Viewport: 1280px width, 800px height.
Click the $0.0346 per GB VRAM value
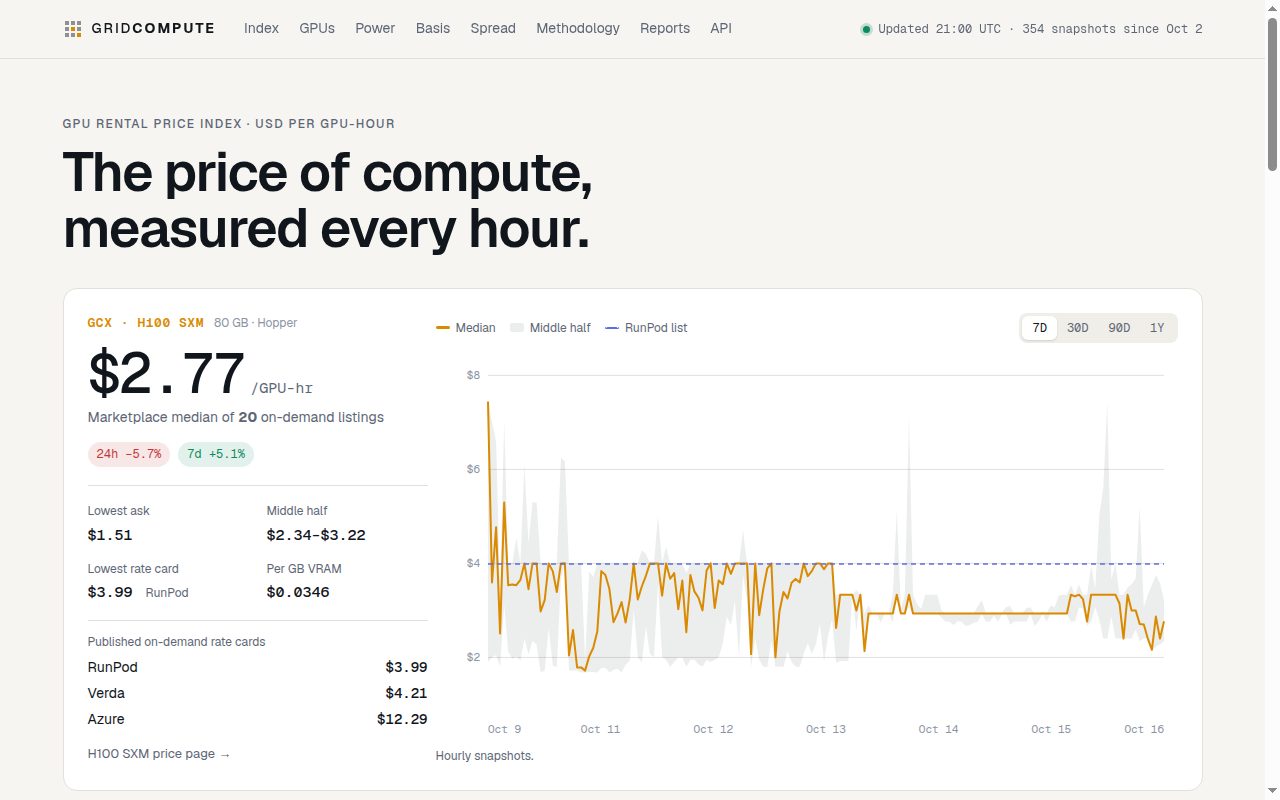click(298, 592)
